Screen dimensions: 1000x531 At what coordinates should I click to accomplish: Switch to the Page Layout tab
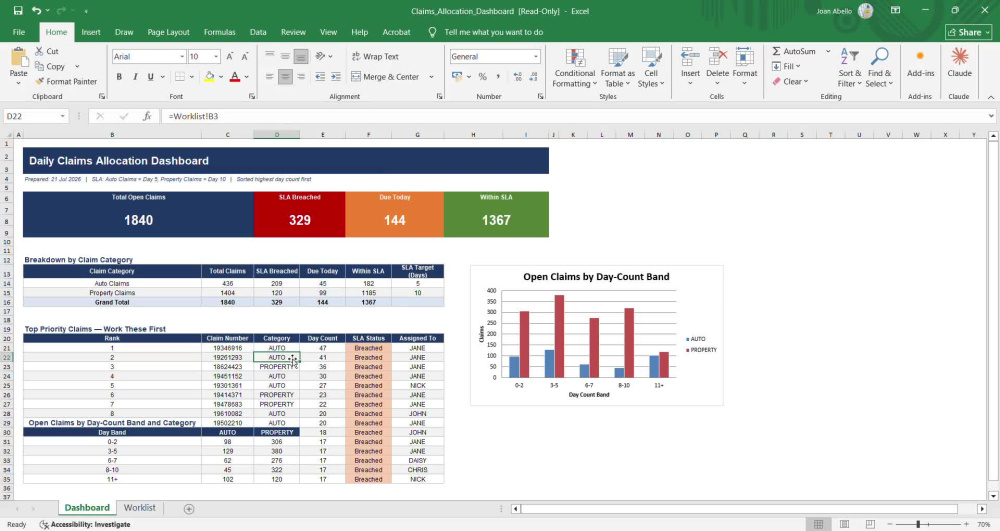click(168, 32)
